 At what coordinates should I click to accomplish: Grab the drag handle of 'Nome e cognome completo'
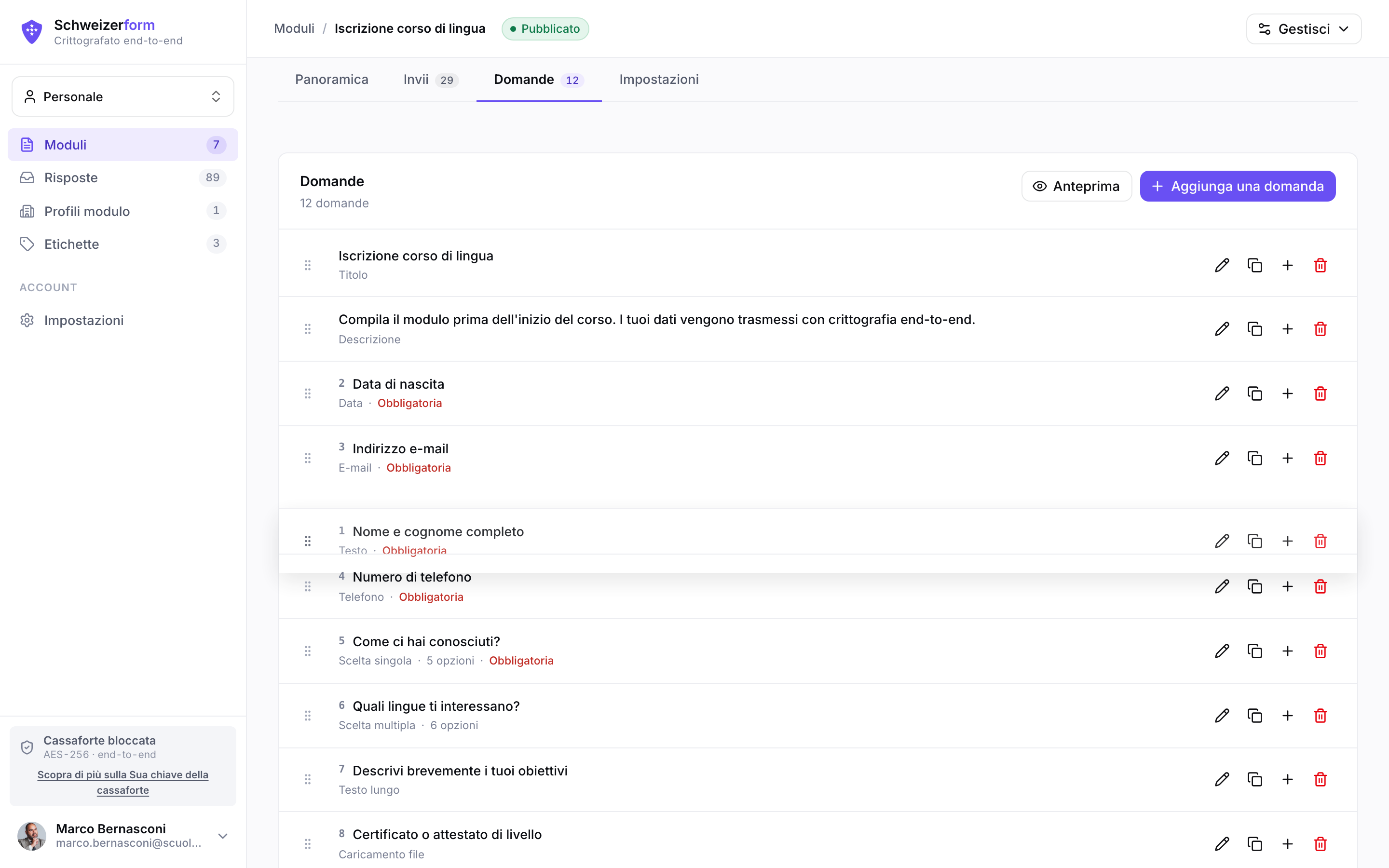[x=308, y=541]
